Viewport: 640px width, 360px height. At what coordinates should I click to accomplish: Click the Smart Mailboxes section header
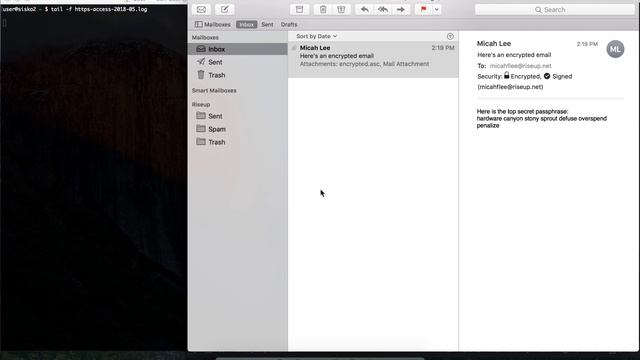[214, 91]
